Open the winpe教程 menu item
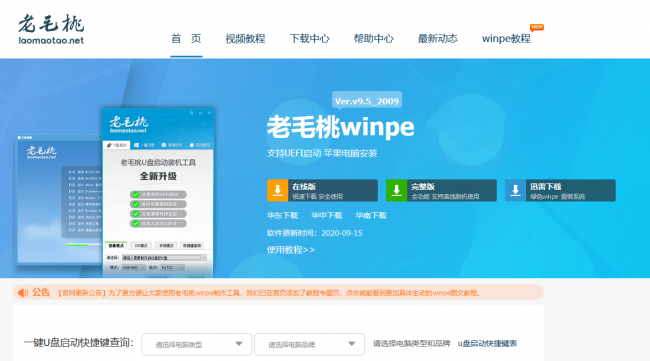The width and height of the screenshot is (650, 361). point(506,39)
